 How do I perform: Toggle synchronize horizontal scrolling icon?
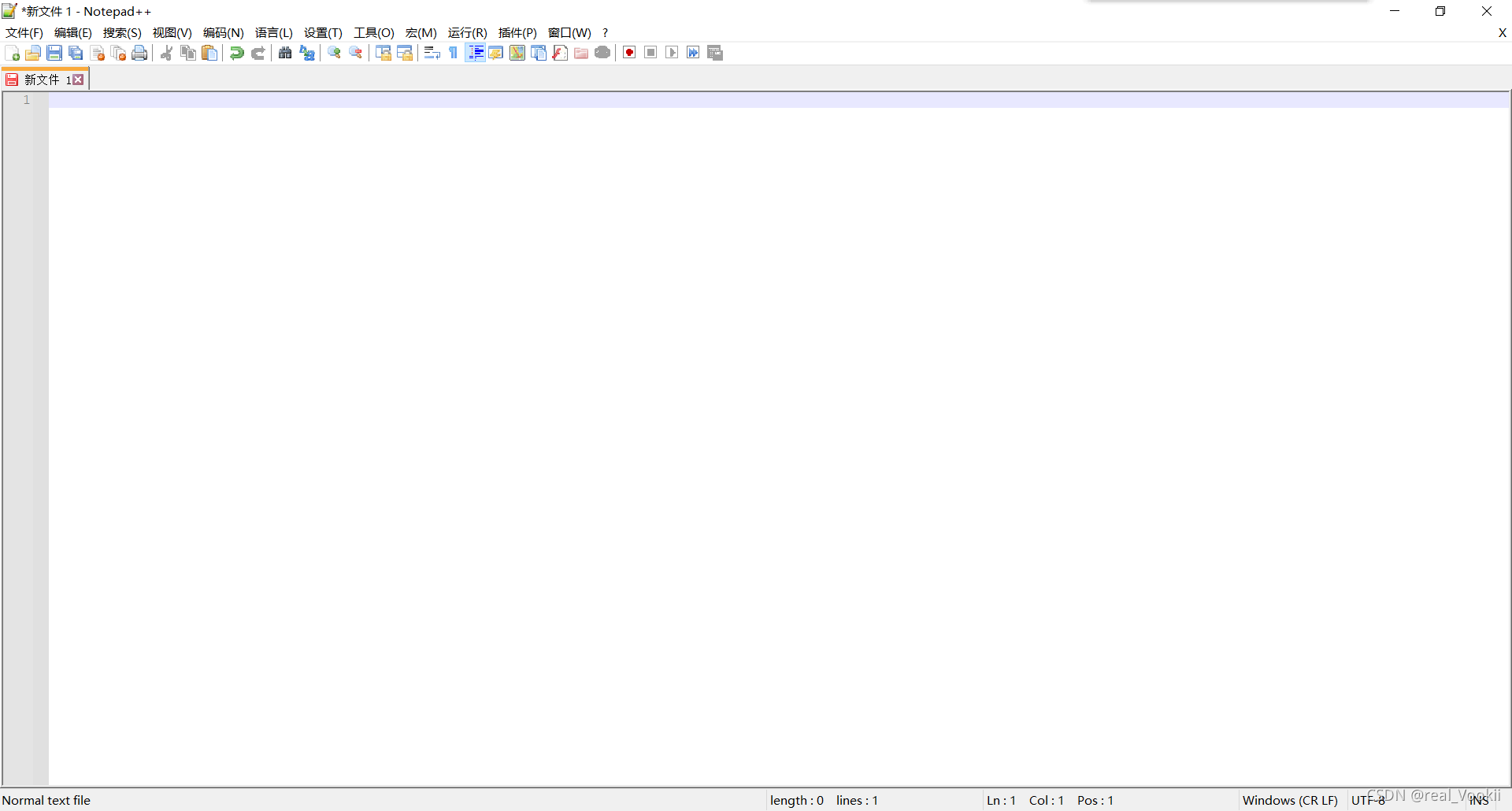point(405,53)
